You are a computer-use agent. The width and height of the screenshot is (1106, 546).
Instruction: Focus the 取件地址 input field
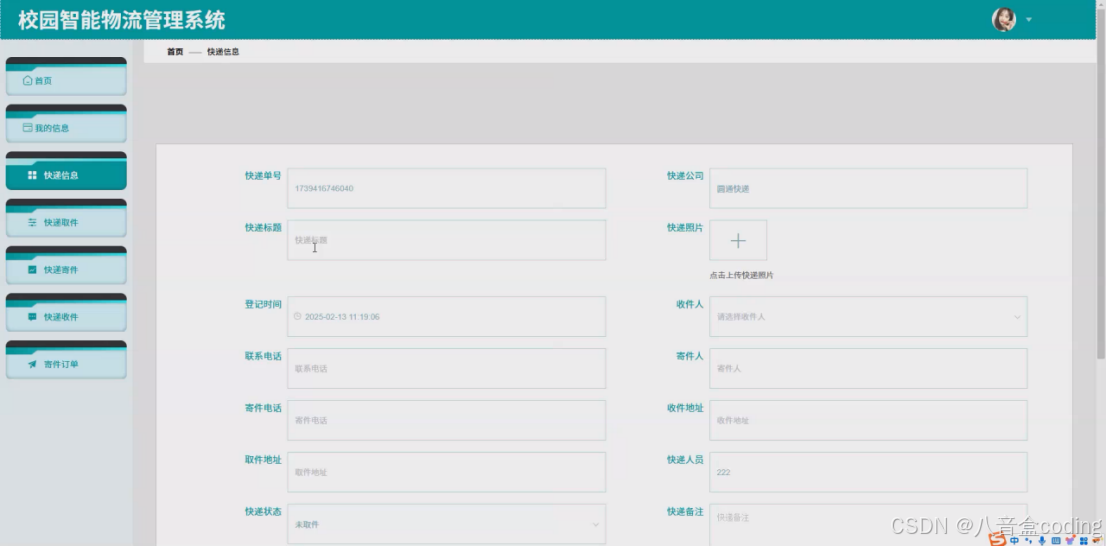[446, 472]
